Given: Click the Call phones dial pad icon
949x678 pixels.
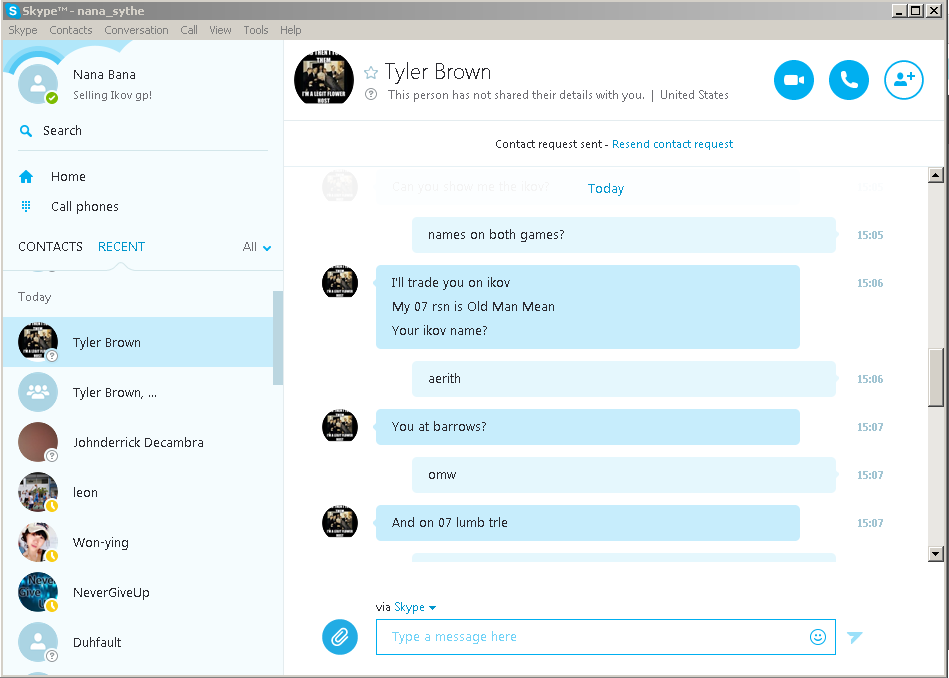Looking at the screenshot, I should pos(26,206).
